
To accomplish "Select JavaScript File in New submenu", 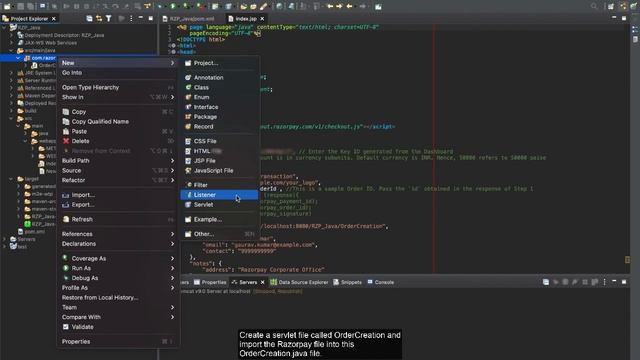I will tap(219, 171).
